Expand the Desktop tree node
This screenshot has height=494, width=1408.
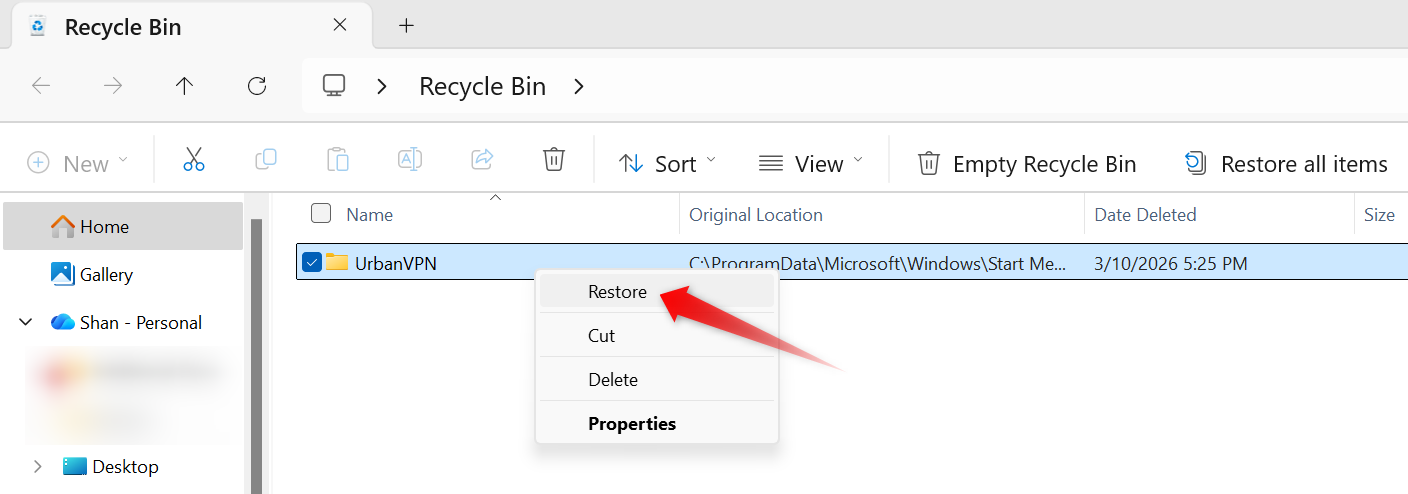pyautogui.click(x=38, y=466)
